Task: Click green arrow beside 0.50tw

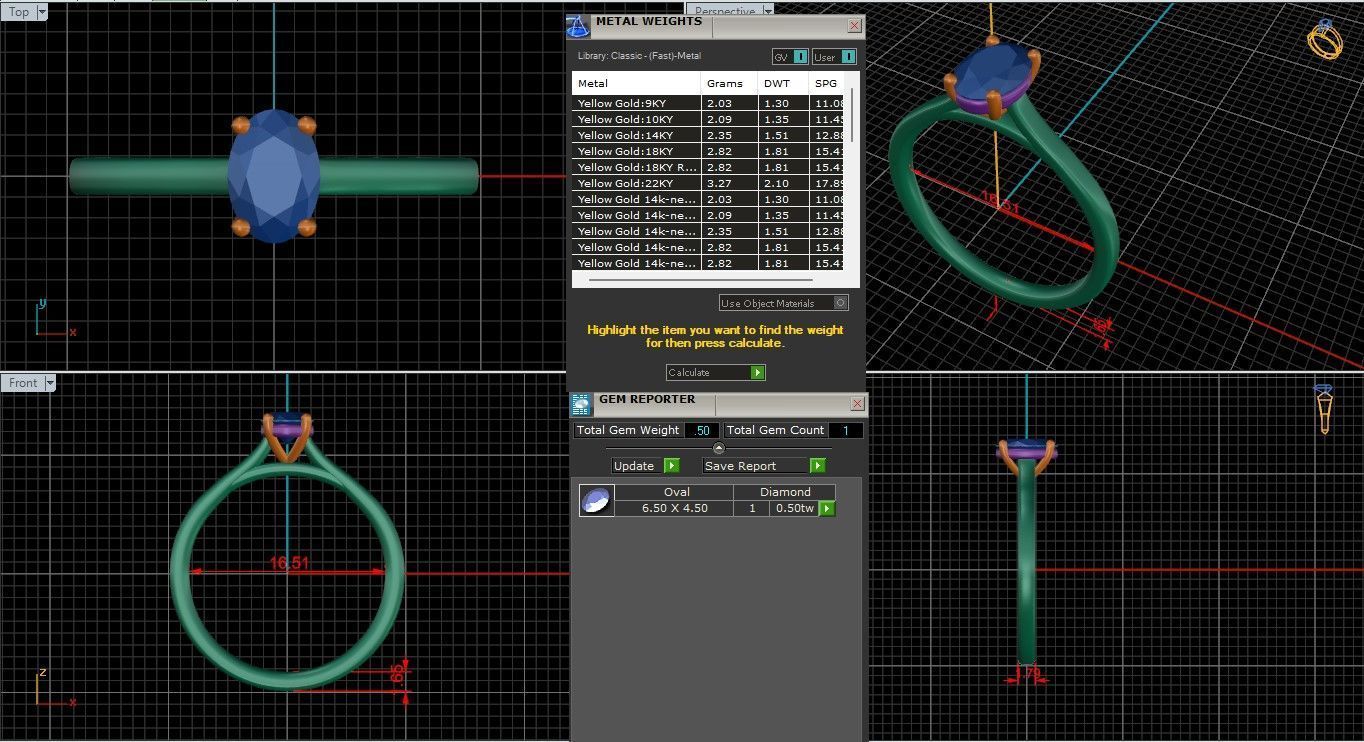Action: pos(827,508)
